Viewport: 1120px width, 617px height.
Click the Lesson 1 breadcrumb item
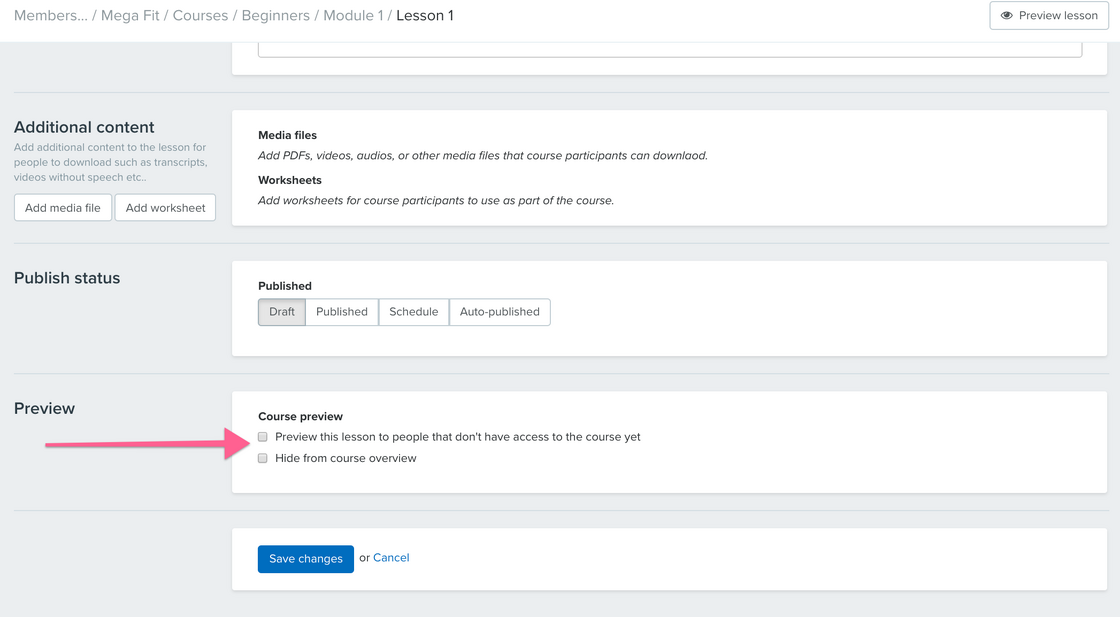pos(425,16)
